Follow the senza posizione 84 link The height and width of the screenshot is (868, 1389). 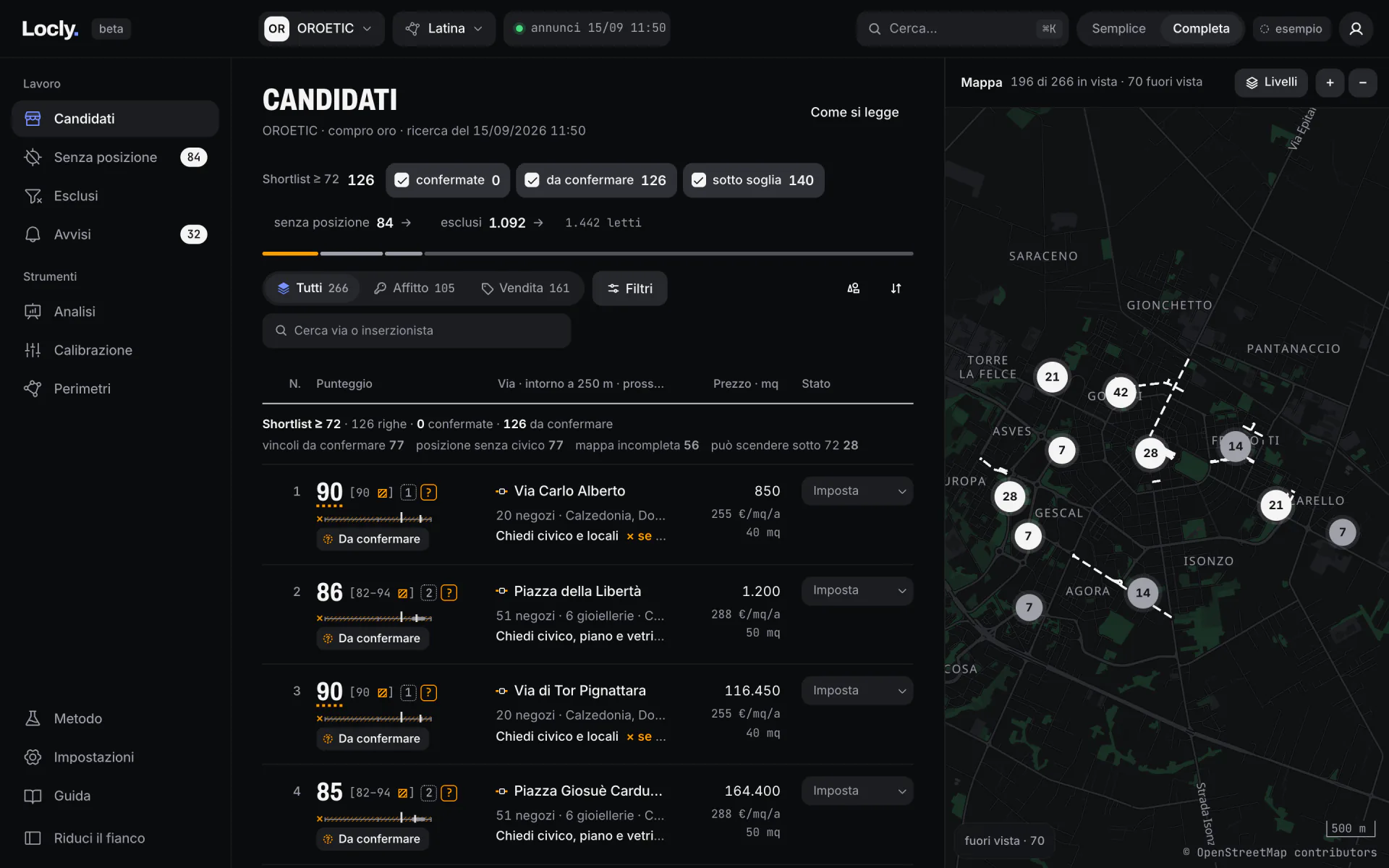[x=342, y=223]
